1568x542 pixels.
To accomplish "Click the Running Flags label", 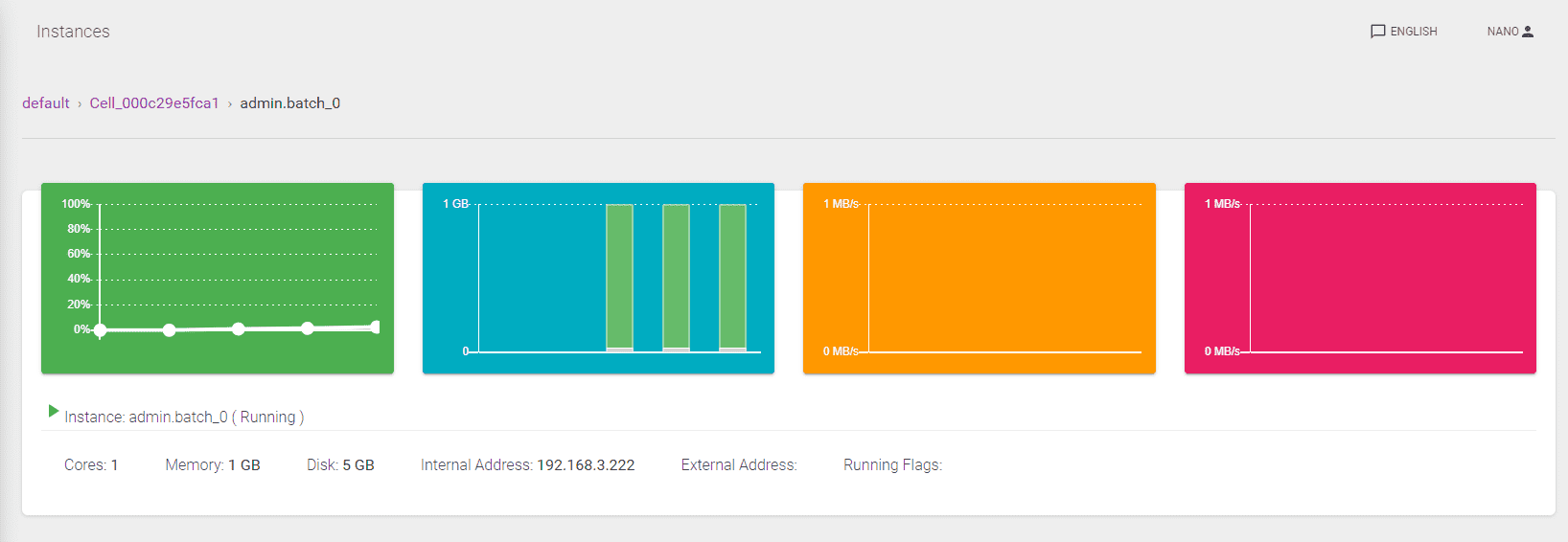I will coord(892,465).
